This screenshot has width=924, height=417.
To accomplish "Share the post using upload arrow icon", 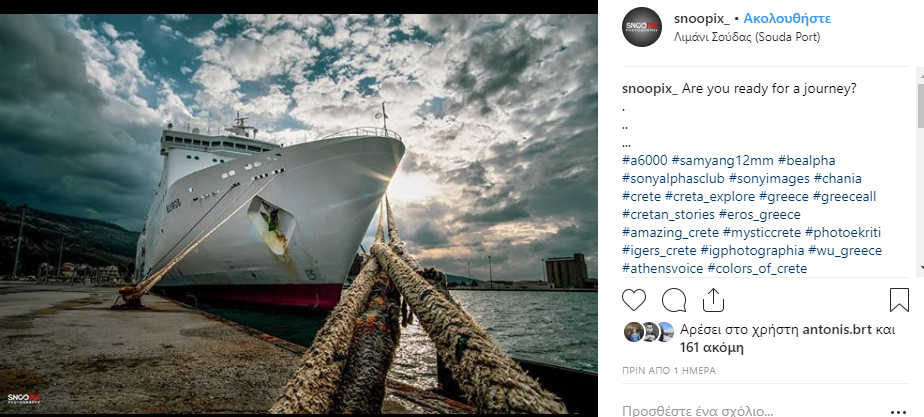I will (713, 300).
